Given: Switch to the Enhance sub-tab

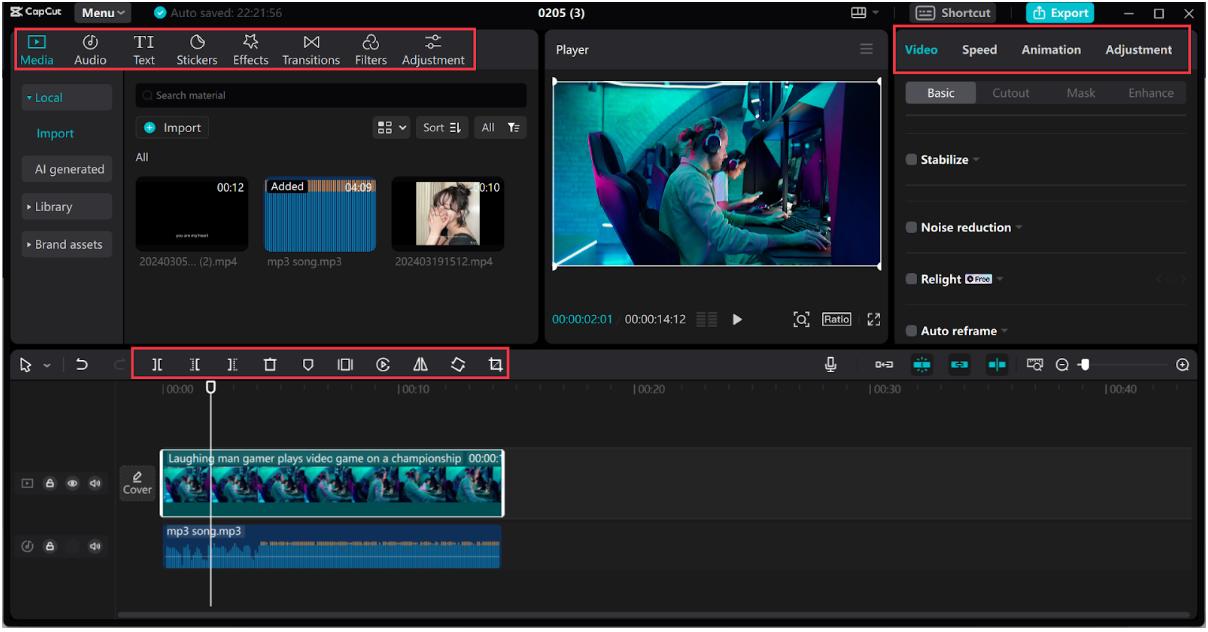Looking at the screenshot, I should point(1151,93).
